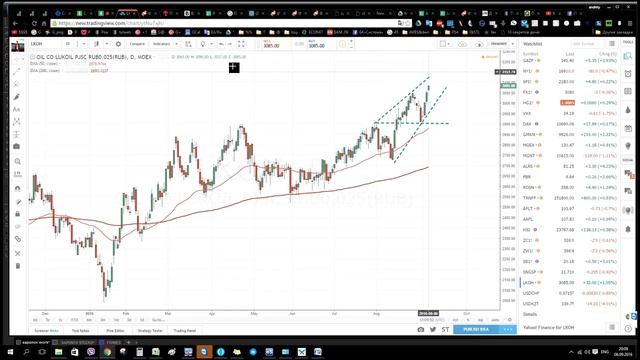Open the ideas bulb icon in right sidebar
The height and width of the screenshot is (360, 640).
coord(628,146)
